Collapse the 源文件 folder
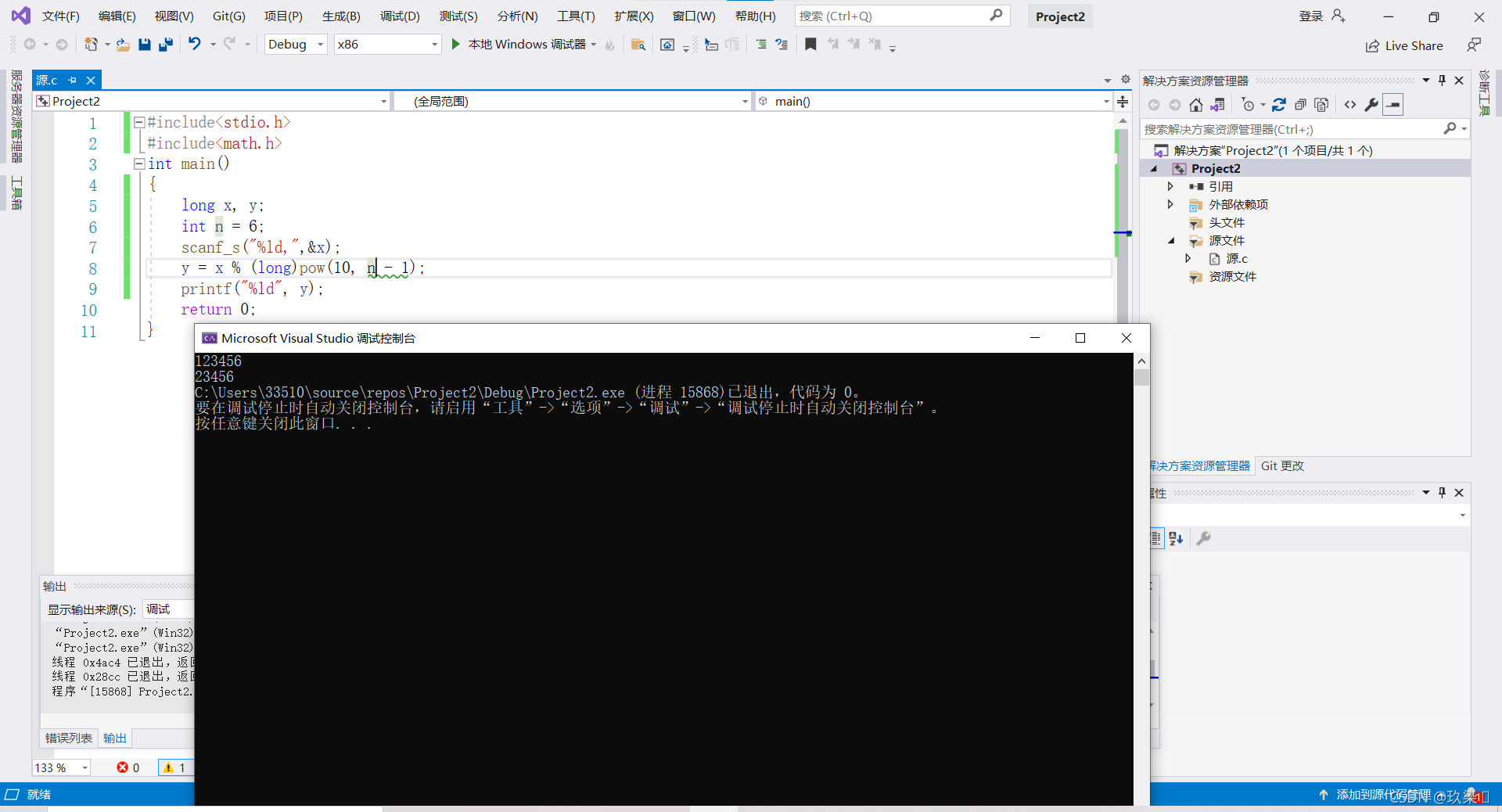The image size is (1502, 812). click(1171, 241)
